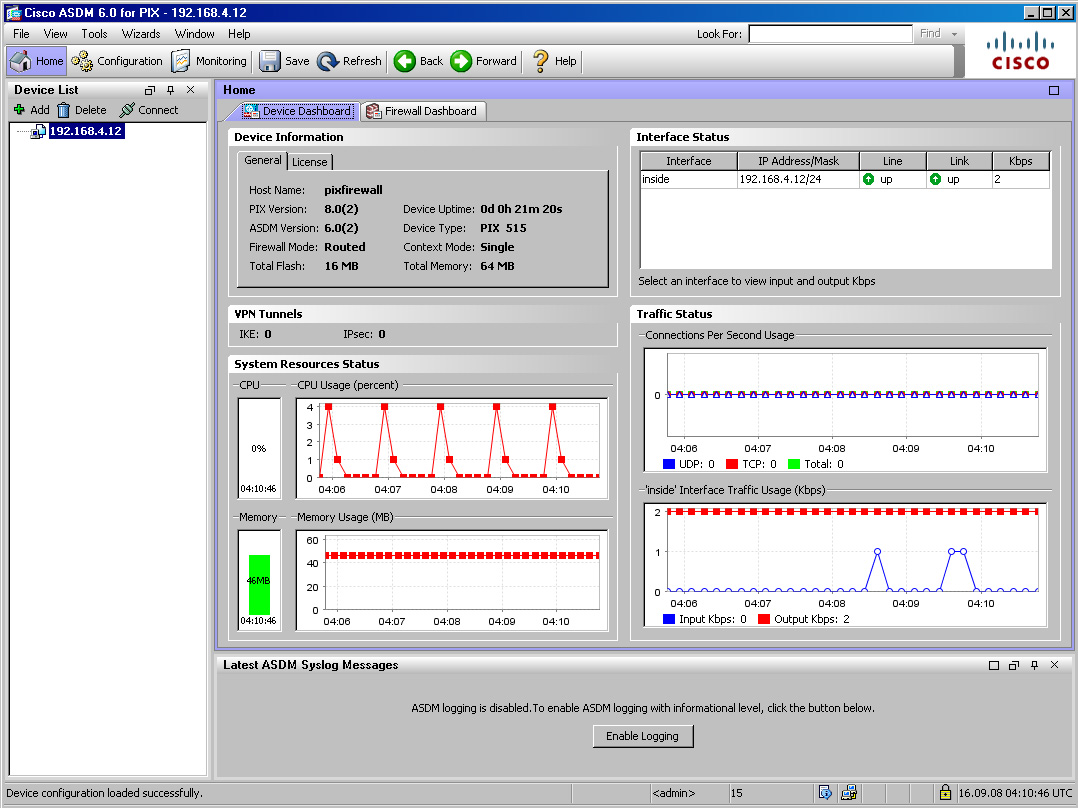
Task: Open the Tools menu
Action: [x=94, y=34]
